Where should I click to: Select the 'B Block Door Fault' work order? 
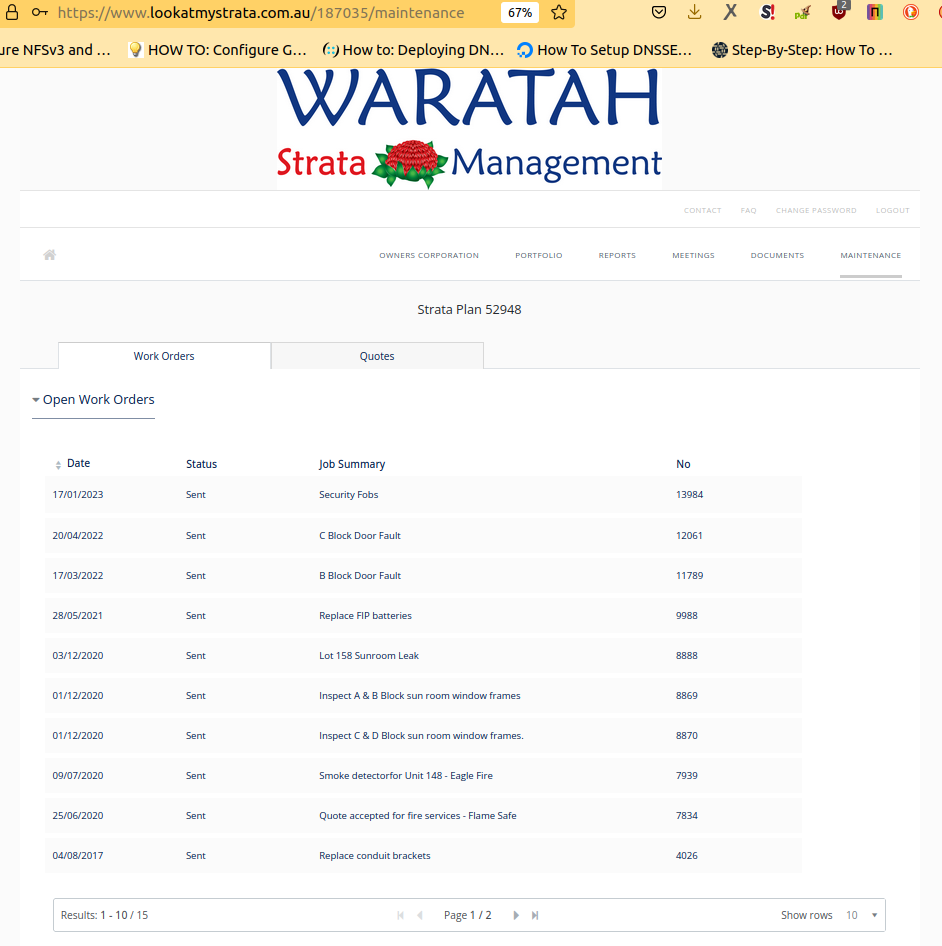click(423, 576)
